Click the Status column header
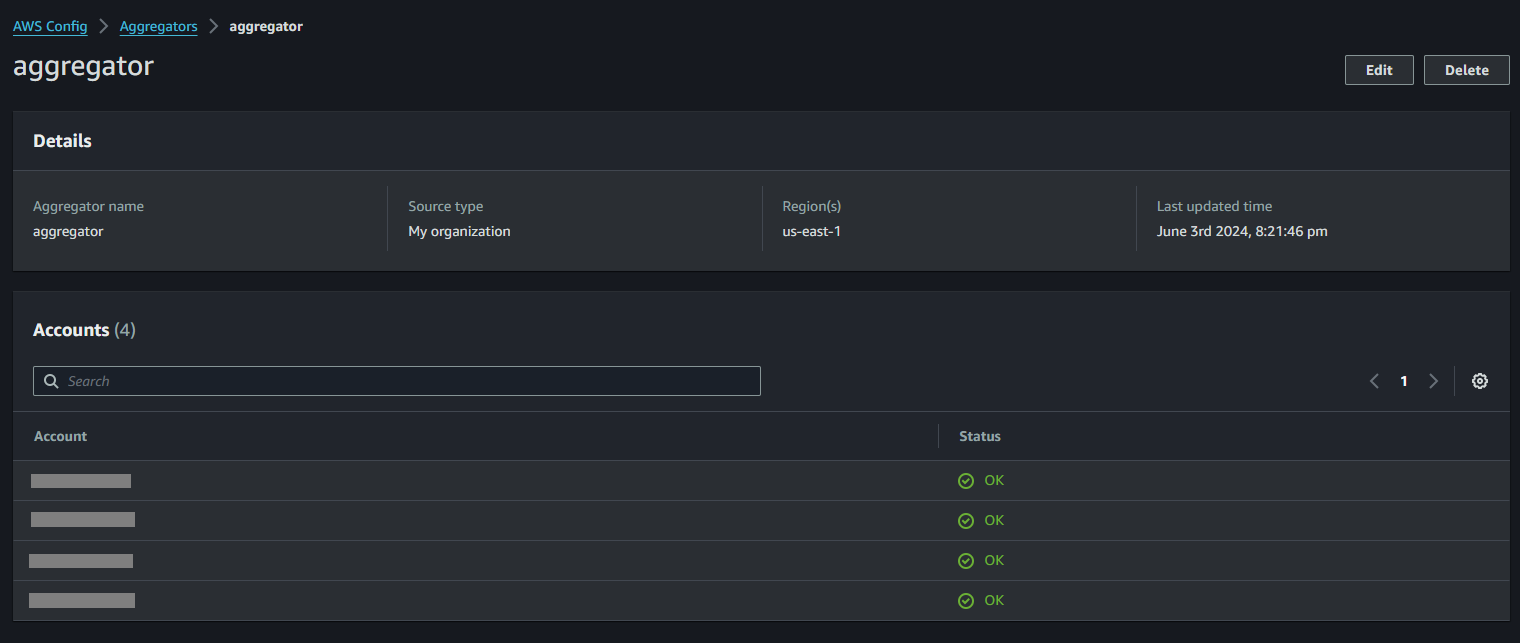Image resolution: width=1520 pixels, height=643 pixels. tap(980, 436)
